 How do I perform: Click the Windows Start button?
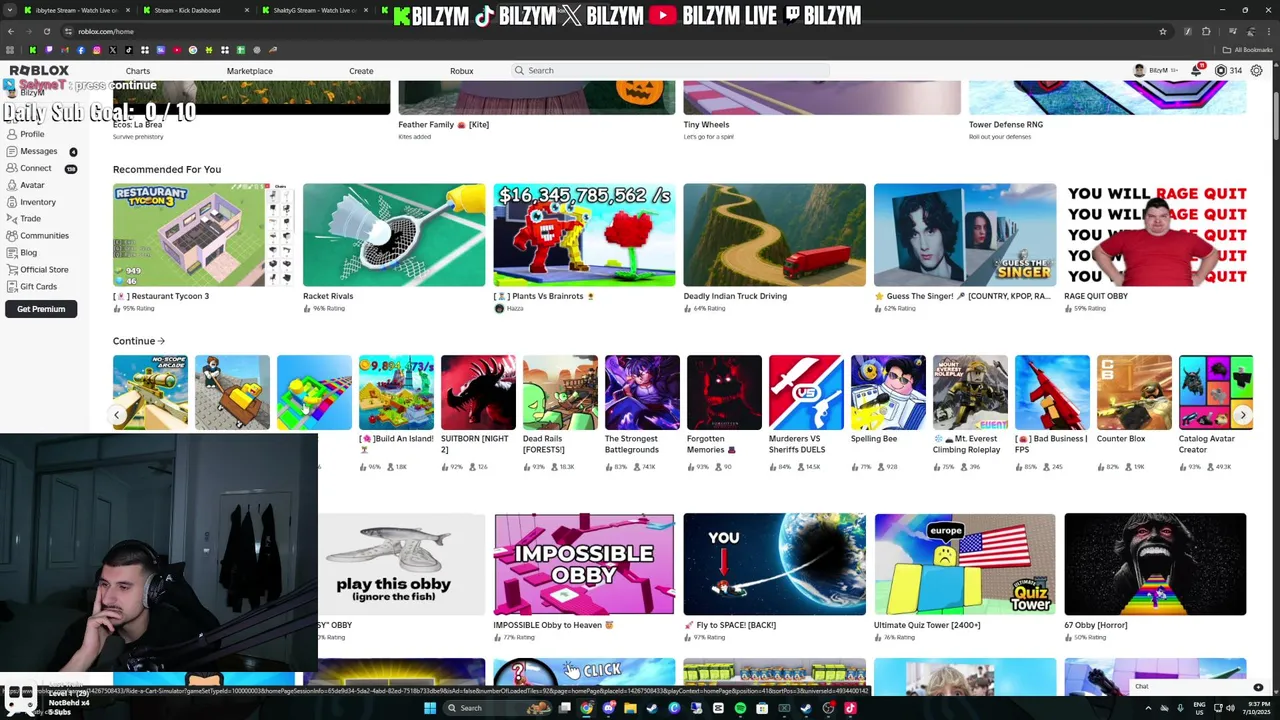[430, 708]
